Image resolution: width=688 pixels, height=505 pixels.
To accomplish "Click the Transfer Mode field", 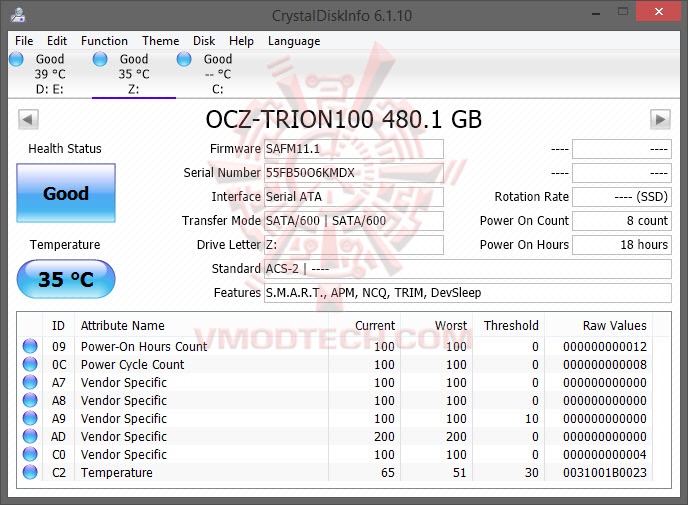I will pos(354,221).
